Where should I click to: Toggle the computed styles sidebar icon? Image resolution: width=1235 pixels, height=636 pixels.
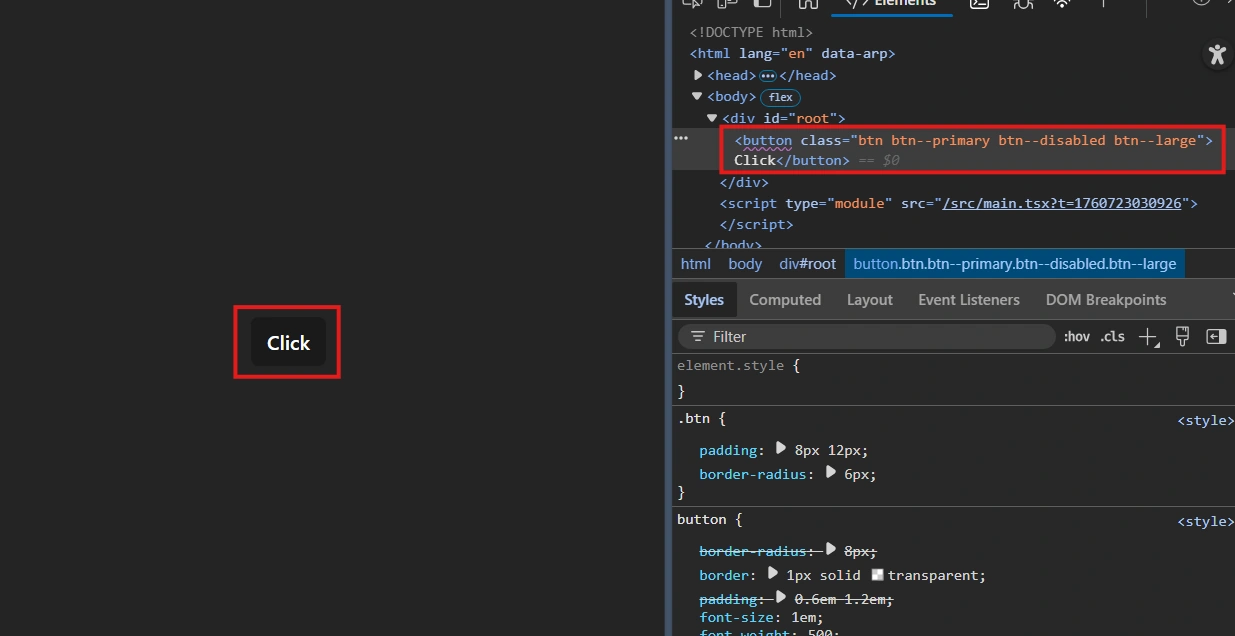1216,337
